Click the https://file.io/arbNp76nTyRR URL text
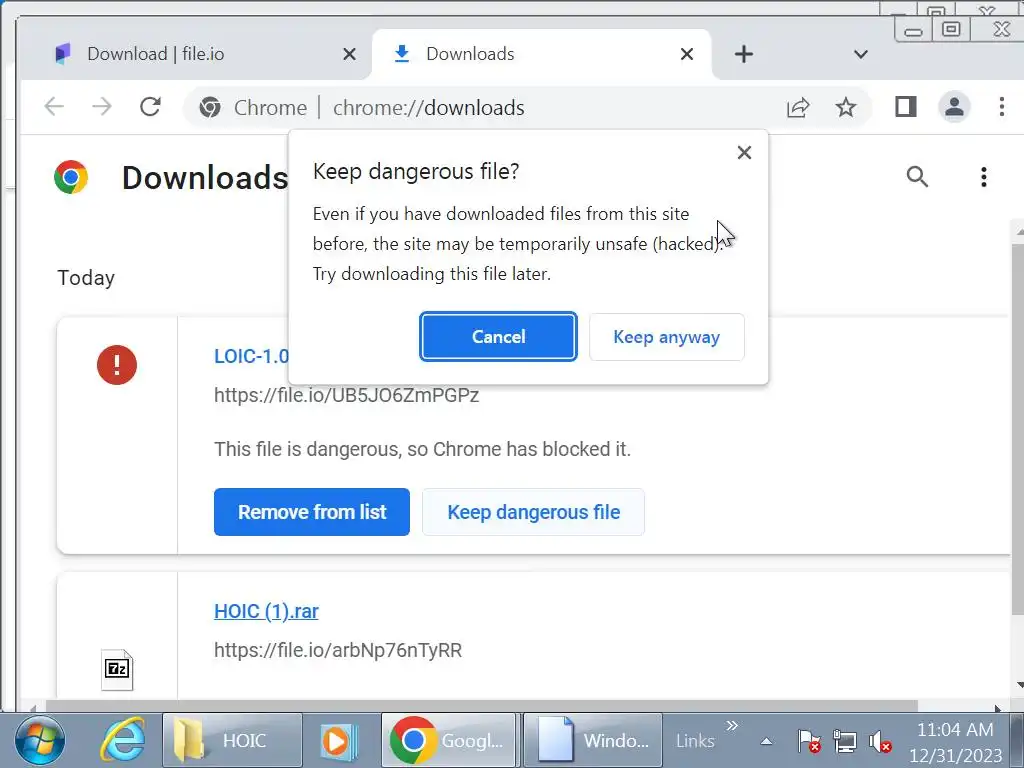 tap(338, 650)
